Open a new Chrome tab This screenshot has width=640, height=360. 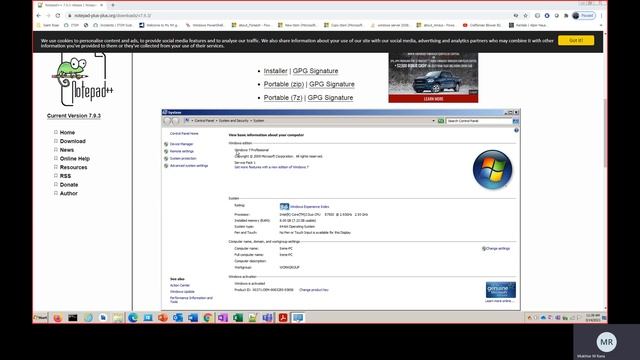(113, 5)
